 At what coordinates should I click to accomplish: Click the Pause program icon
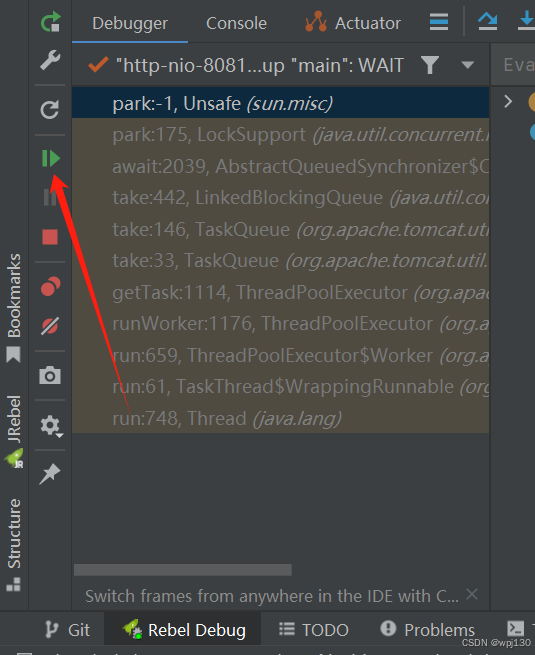pyautogui.click(x=50, y=197)
